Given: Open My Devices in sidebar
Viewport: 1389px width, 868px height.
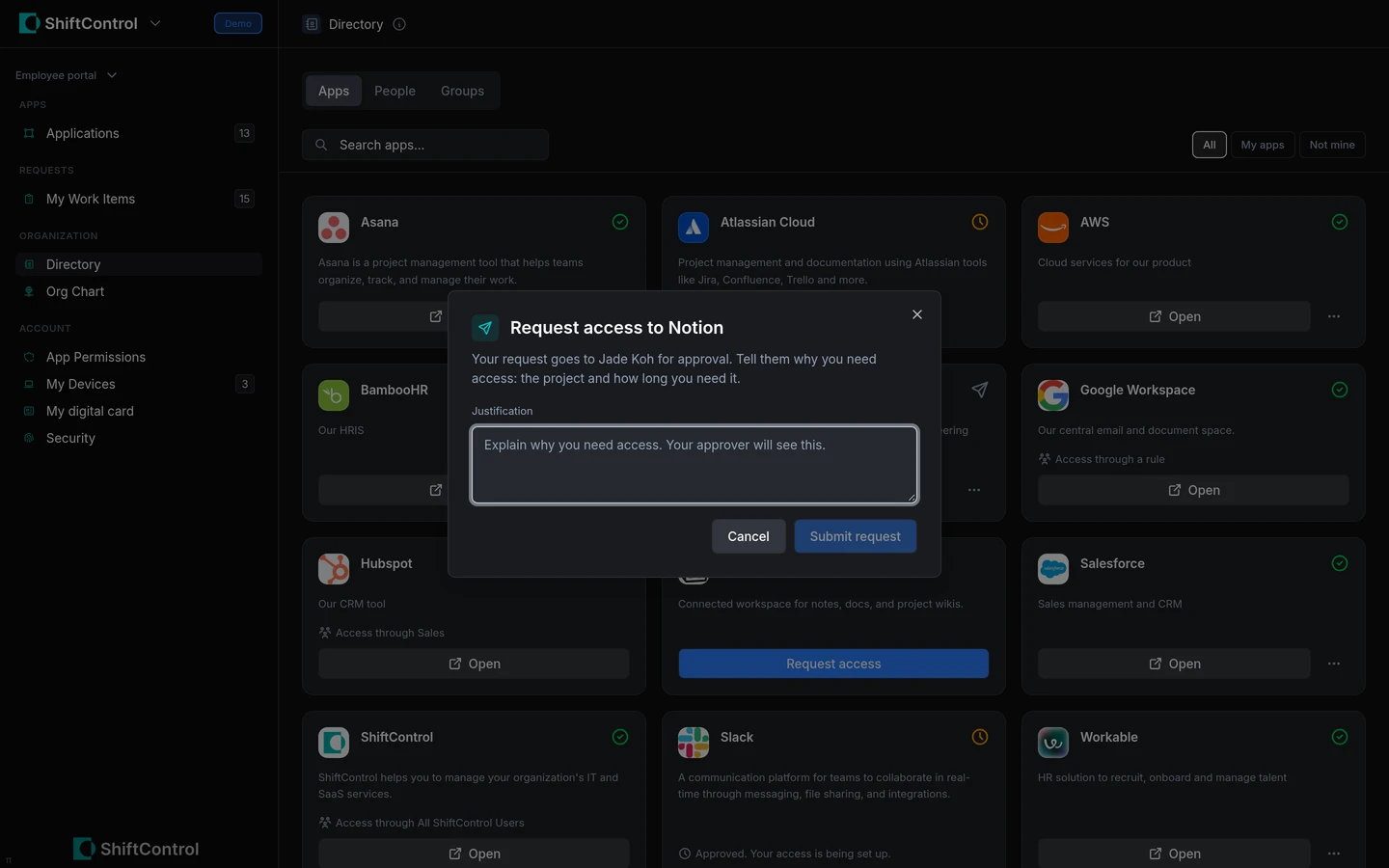Looking at the screenshot, I should 139,384.
